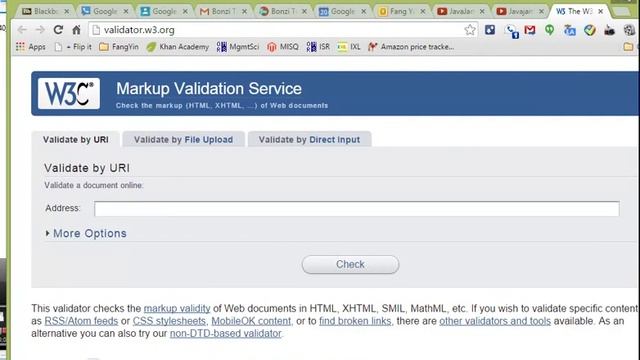Open the markup validity link

(x=177, y=309)
